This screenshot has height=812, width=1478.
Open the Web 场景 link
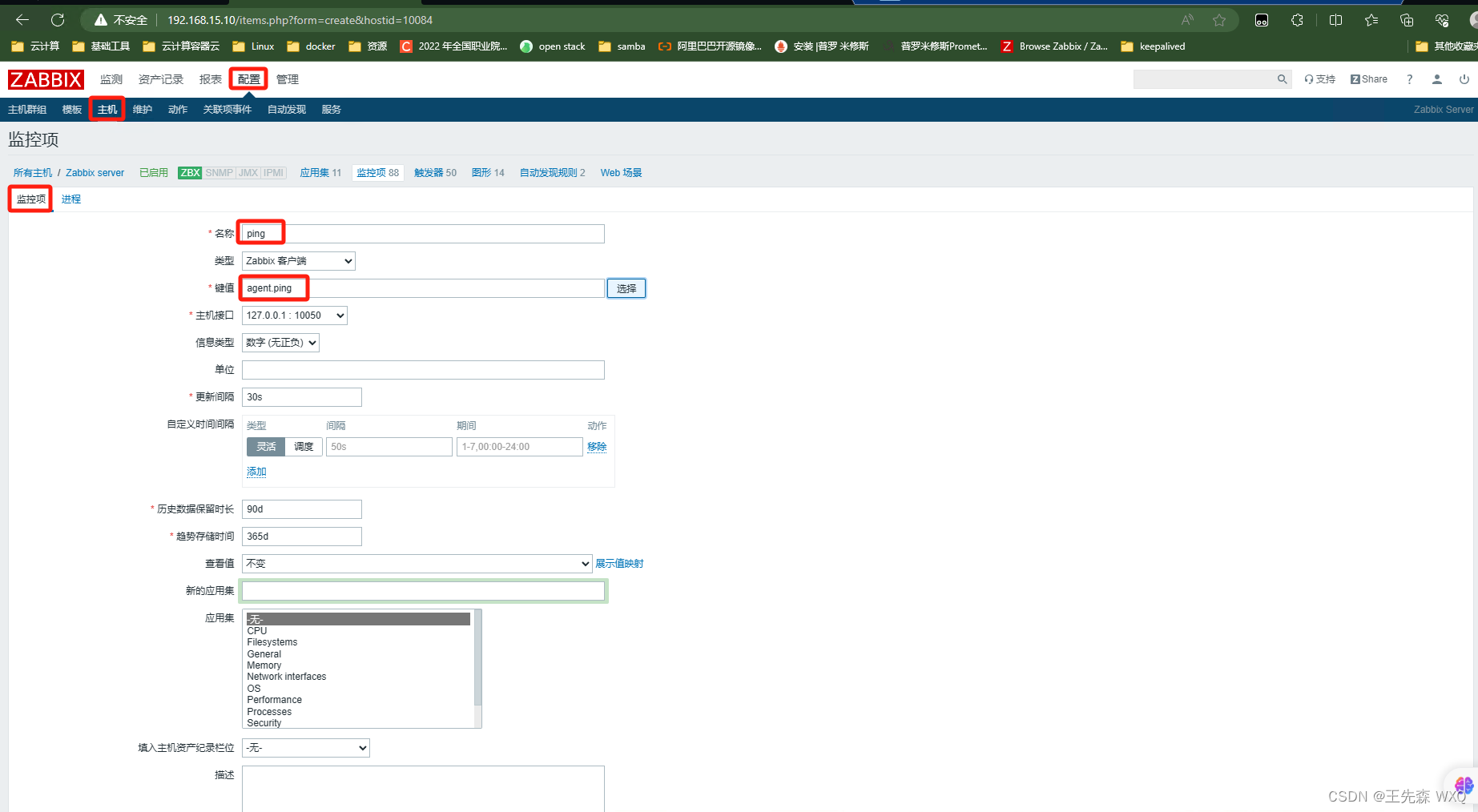[621, 173]
